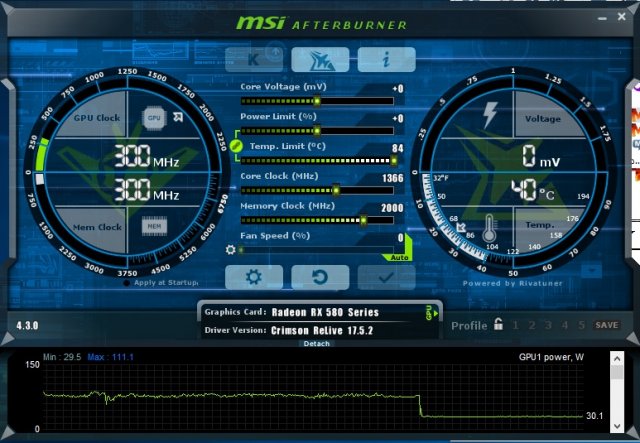
Task: Open the MSI fighter jet overclocking scanner button
Action: (x=319, y=59)
